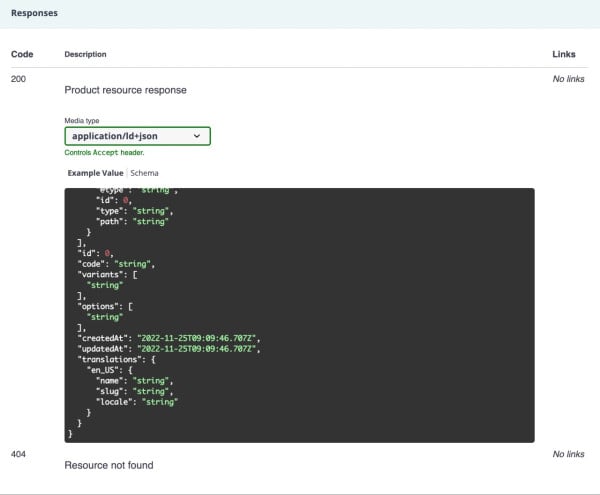Click the Description column header
This screenshot has width=600, height=495.
coord(85,54)
